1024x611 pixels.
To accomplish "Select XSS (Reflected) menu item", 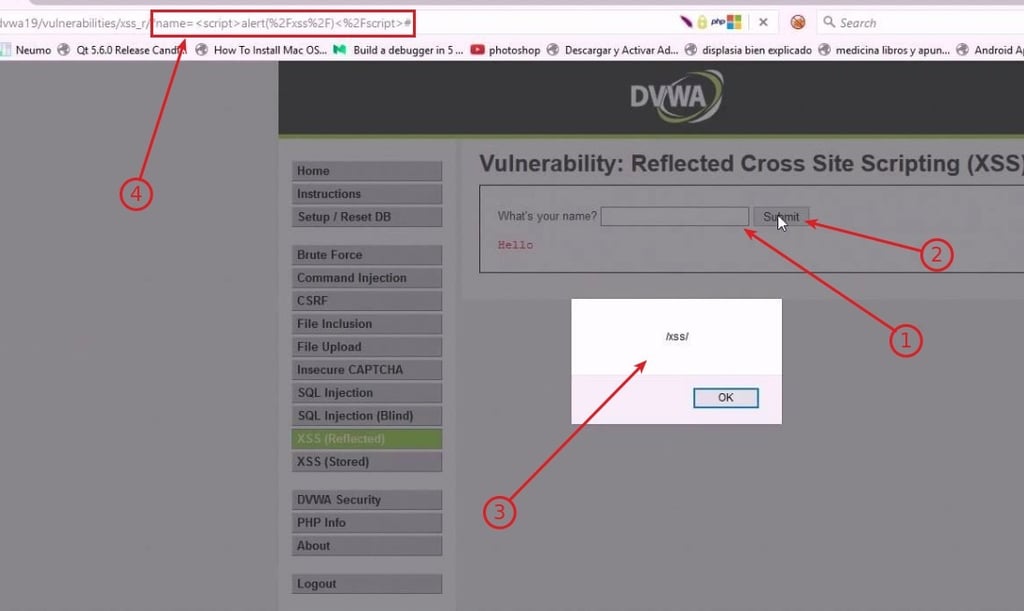I will click(x=366, y=439).
